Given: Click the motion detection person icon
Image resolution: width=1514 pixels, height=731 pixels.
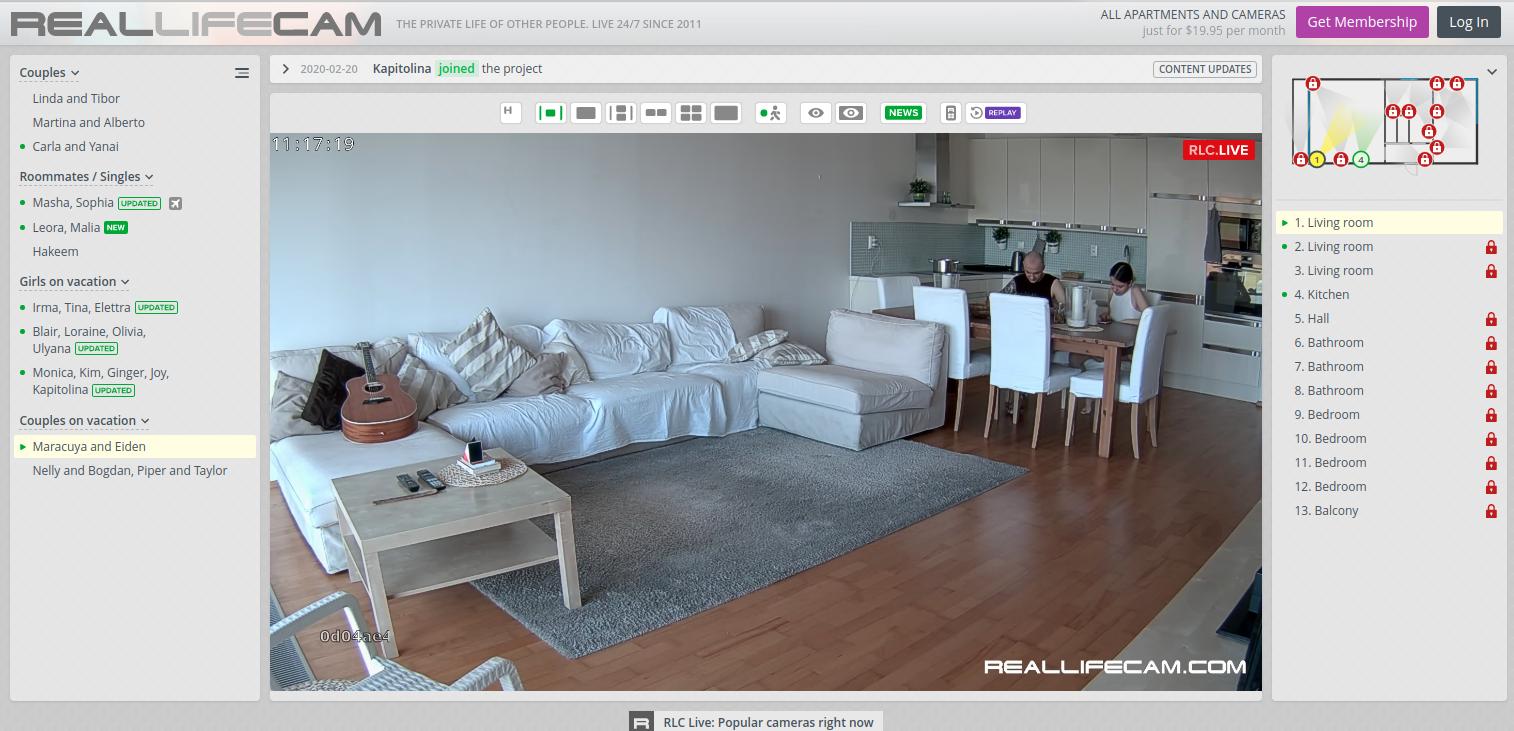Looking at the screenshot, I should [x=770, y=112].
